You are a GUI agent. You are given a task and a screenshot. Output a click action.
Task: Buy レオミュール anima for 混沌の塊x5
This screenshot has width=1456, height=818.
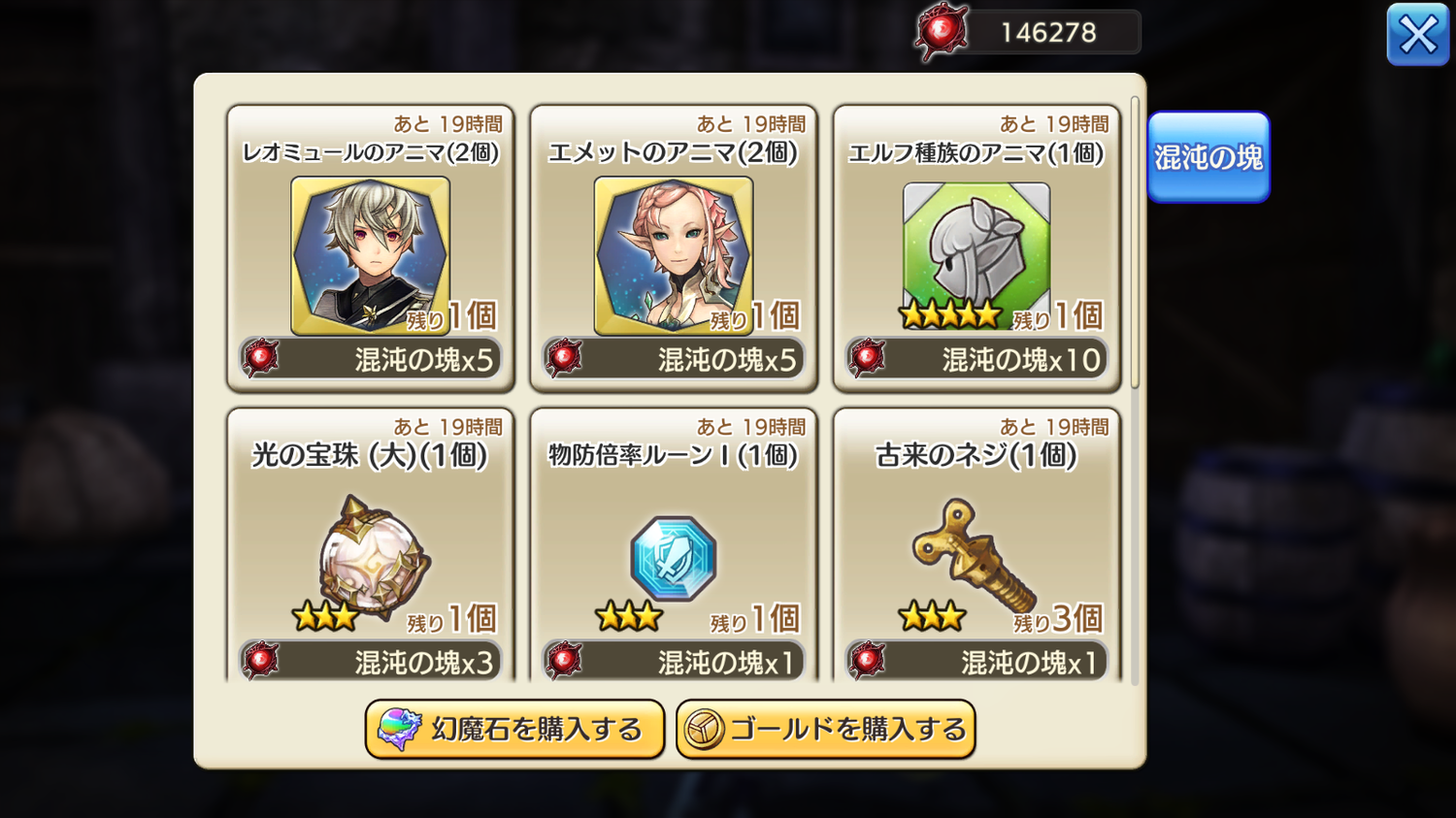371,359
